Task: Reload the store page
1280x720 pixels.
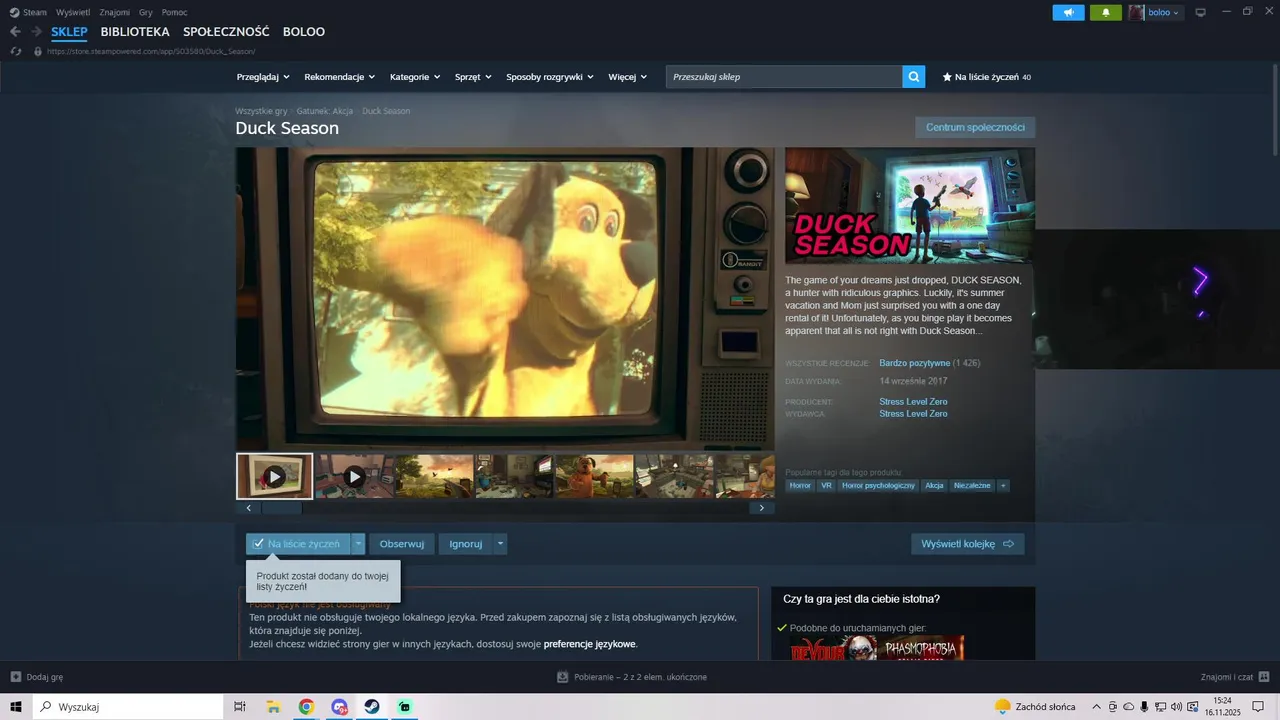Action: 16,51
